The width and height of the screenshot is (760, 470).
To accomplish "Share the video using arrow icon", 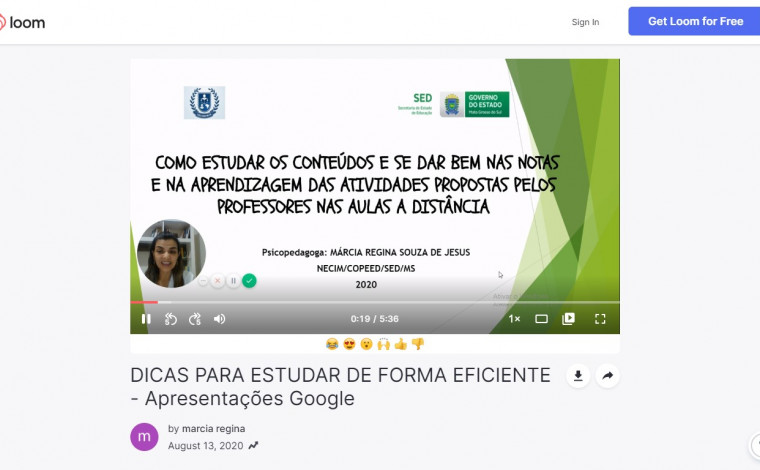I will [607, 376].
